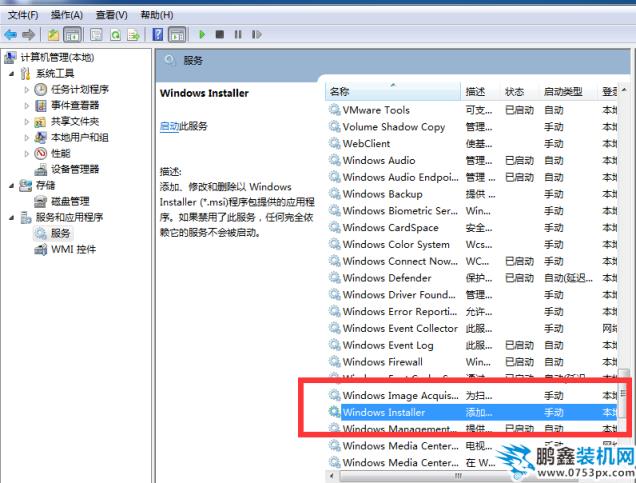This screenshot has height=483, width=636.
Task: Expand the 事件查看器 node
Action: tap(27, 106)
